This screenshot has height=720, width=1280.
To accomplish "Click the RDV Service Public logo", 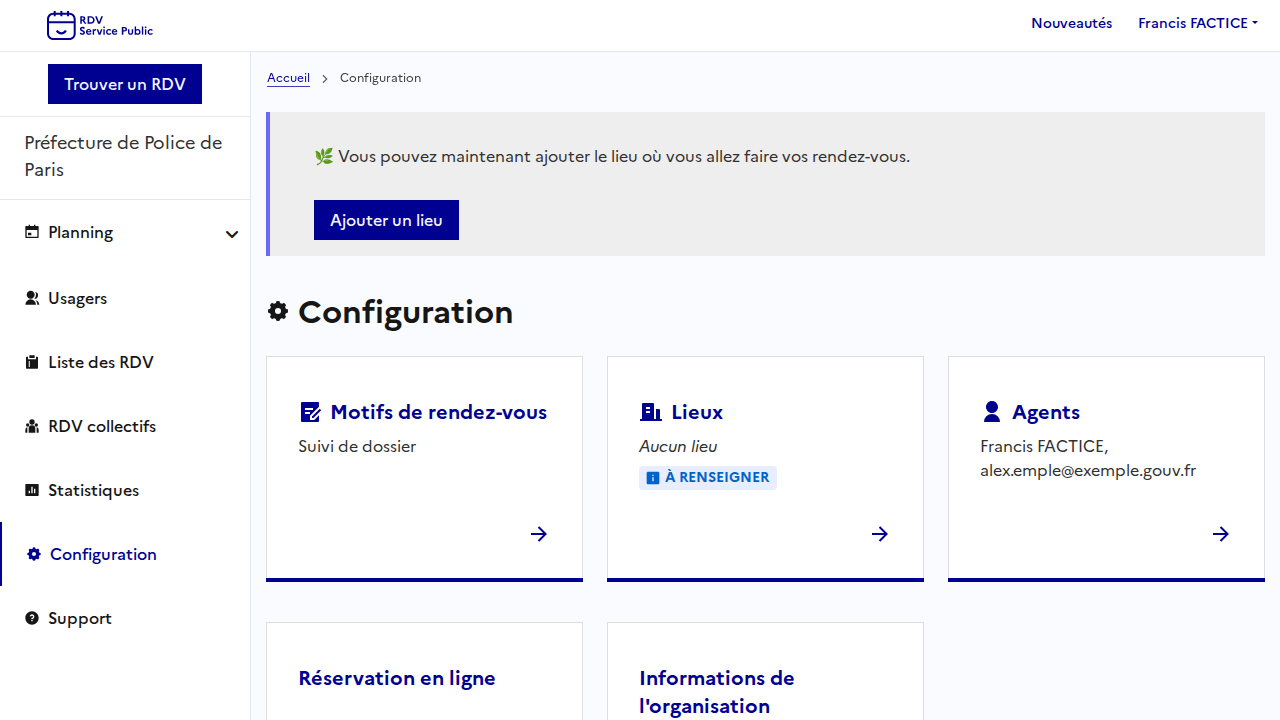I will coord(100,25).
